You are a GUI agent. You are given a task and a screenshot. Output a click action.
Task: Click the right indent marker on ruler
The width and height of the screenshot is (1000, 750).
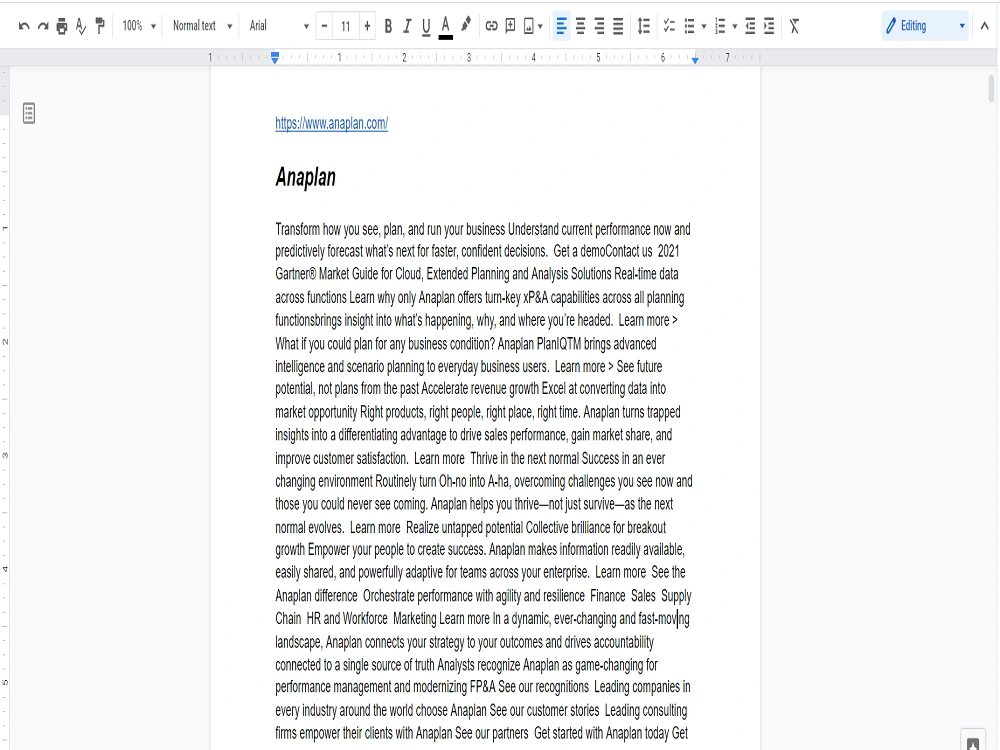[x=695, y=59]
